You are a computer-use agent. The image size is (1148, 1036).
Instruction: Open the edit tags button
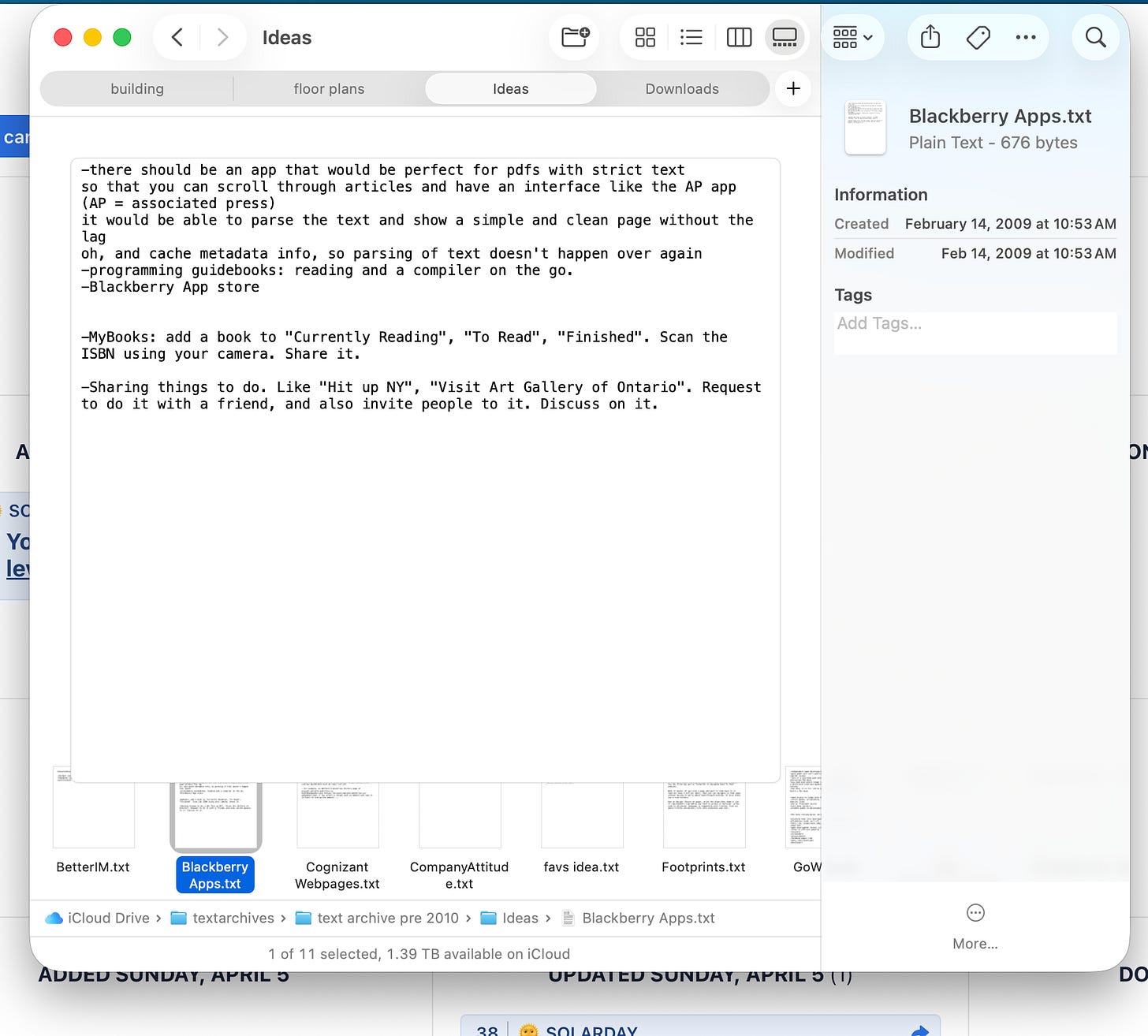click(978, 37)
